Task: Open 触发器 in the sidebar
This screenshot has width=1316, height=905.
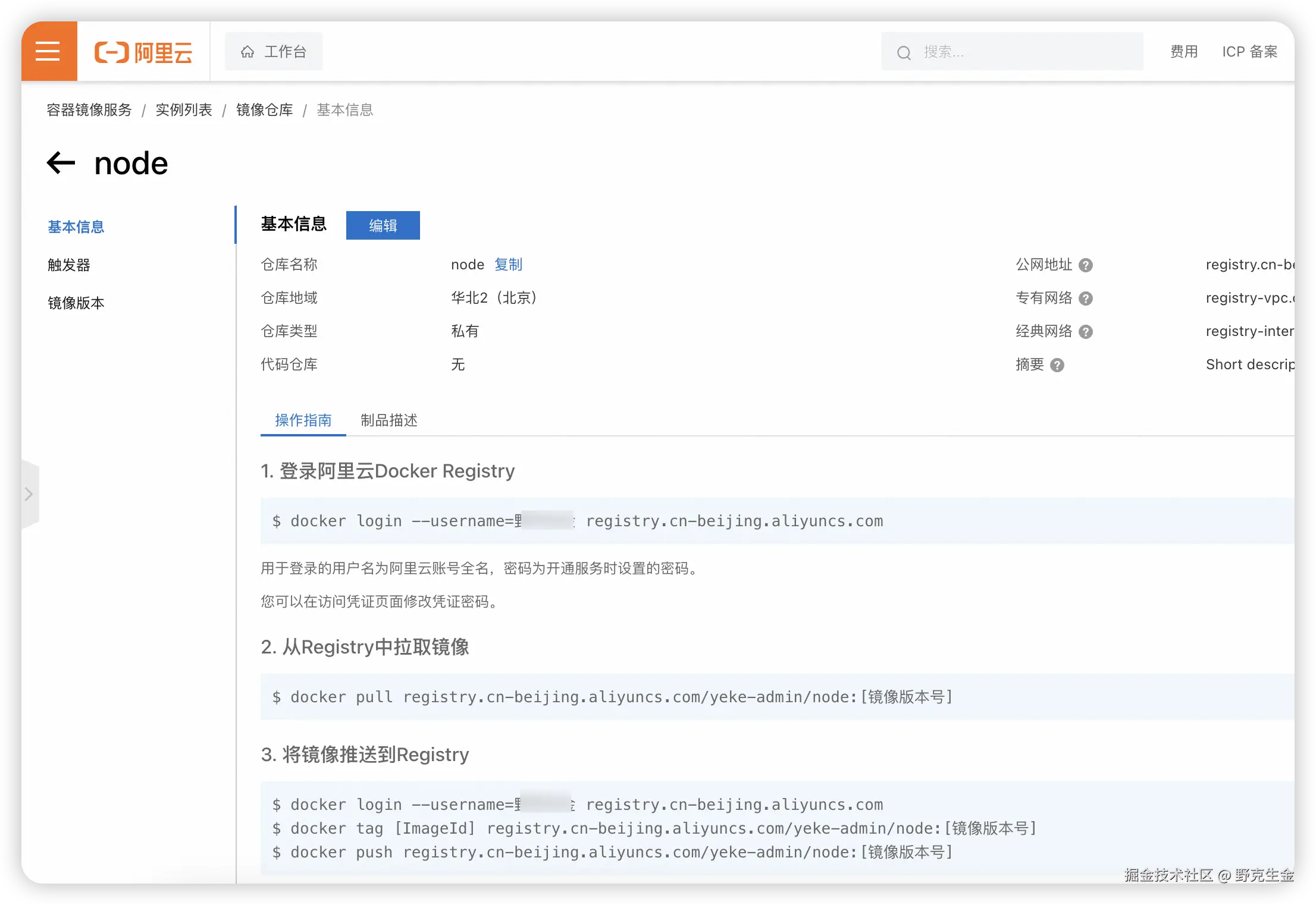Action: (x=69, y=265)
